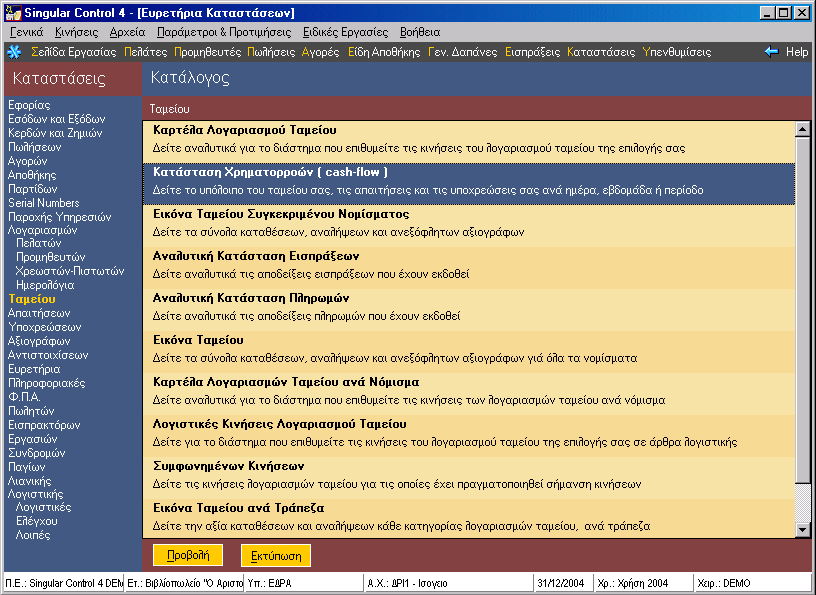This screenshot has width=816, height=595.
Task: Open the Αρχεία menu
Action: (128, 32)
